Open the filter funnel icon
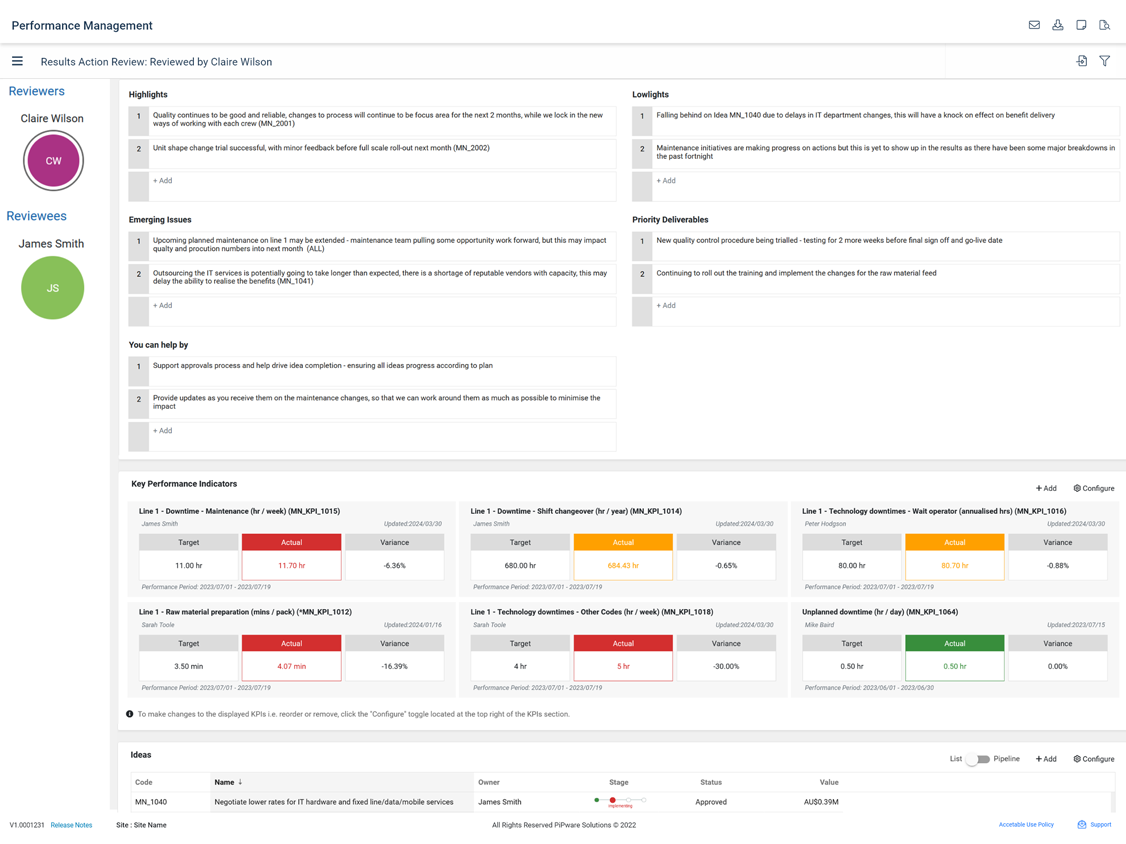1126x844 pixels. pyautogui.click(x=1104, y=61)
